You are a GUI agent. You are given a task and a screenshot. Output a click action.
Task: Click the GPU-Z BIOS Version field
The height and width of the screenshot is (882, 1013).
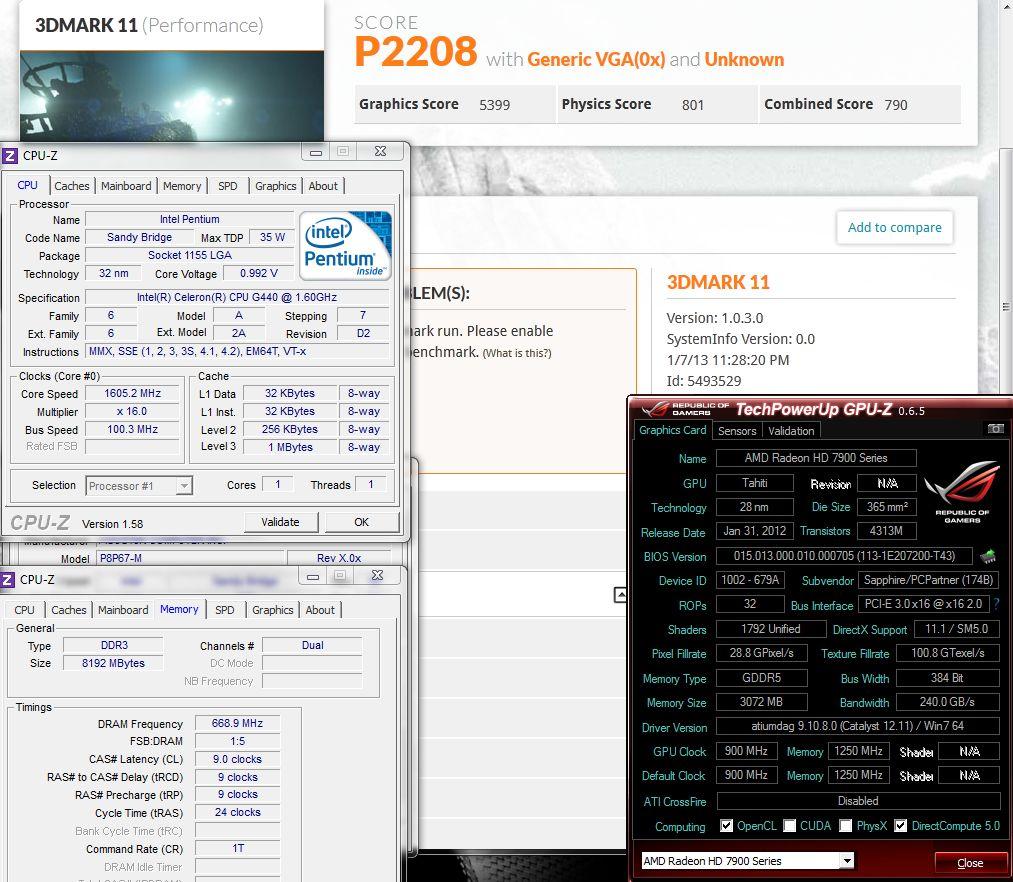844,556
